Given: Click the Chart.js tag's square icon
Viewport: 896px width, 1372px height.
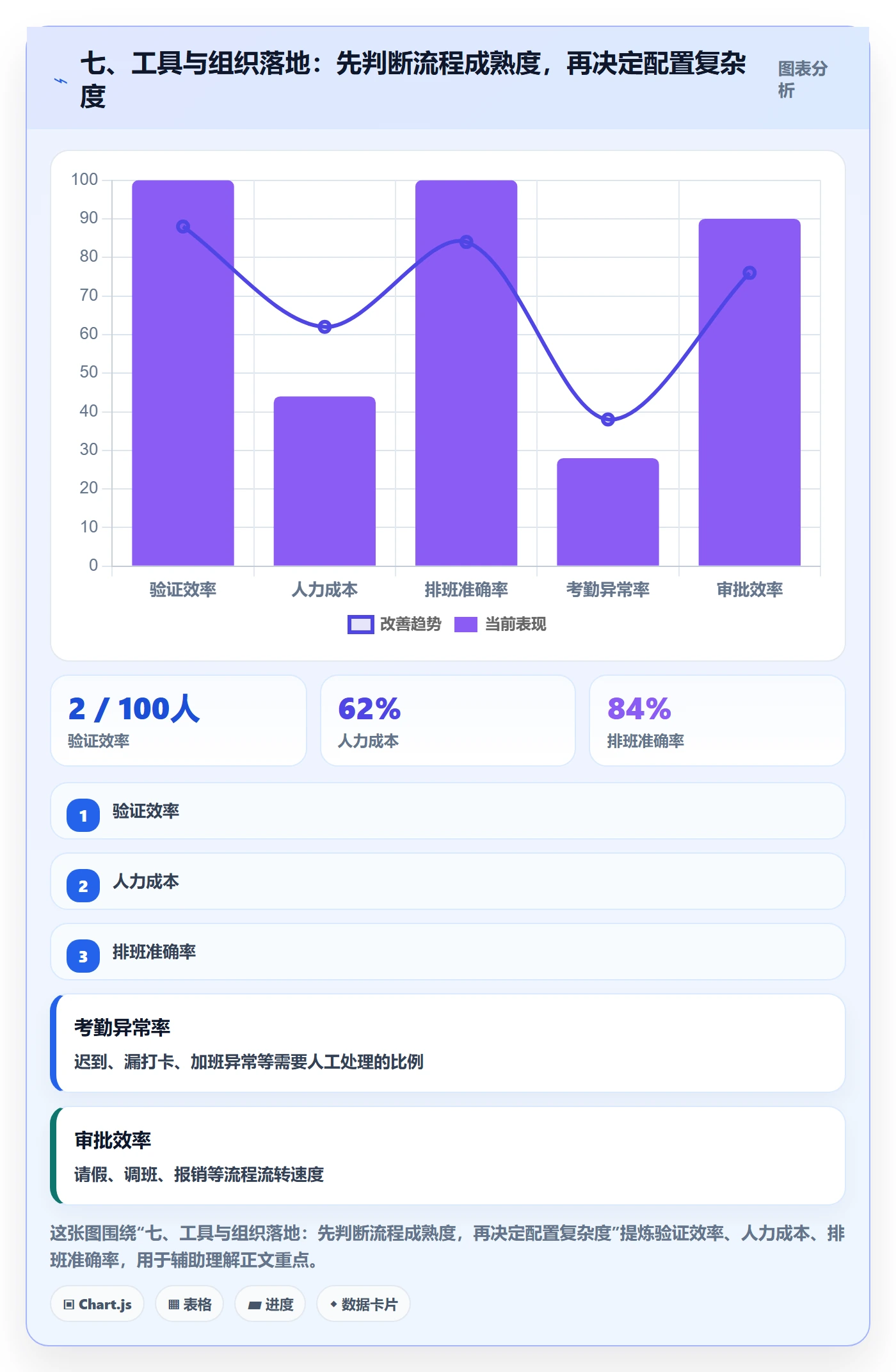Looking at the screenshot, I should pos(69,1305).
